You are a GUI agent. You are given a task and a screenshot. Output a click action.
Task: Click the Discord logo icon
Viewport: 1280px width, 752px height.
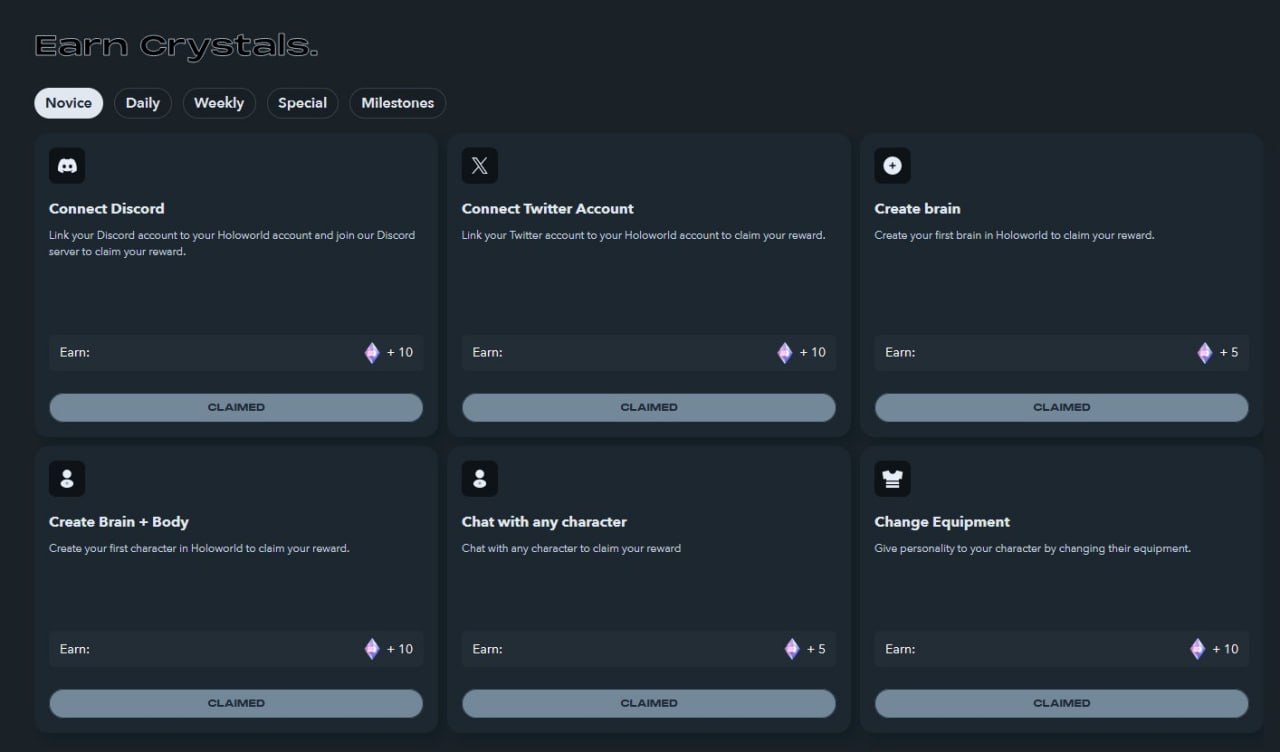tap(67, 166)
